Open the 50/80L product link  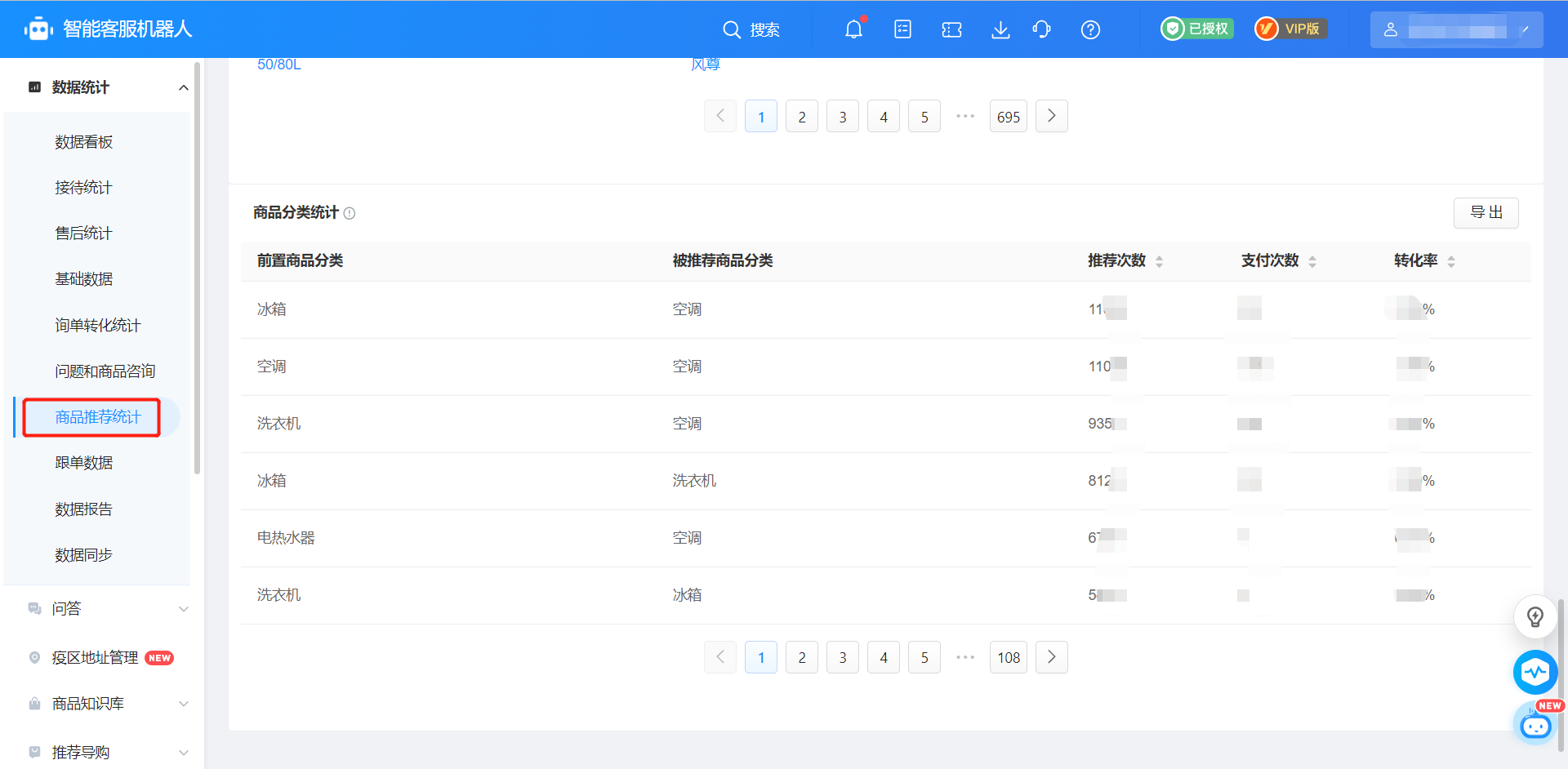[279, 64]
